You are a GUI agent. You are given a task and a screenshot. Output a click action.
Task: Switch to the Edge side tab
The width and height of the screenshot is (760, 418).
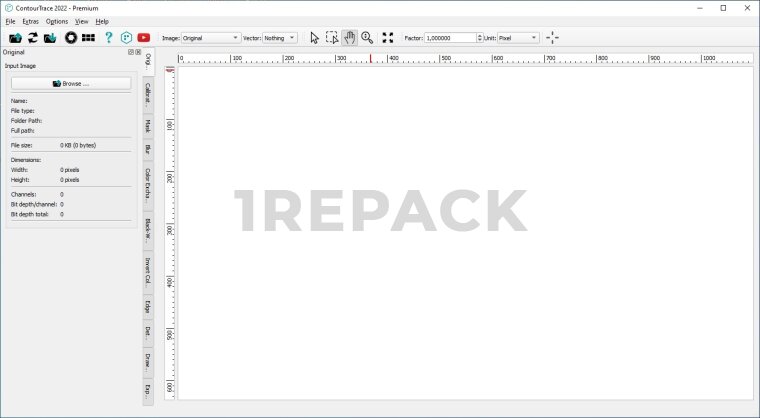coord(148,306)
